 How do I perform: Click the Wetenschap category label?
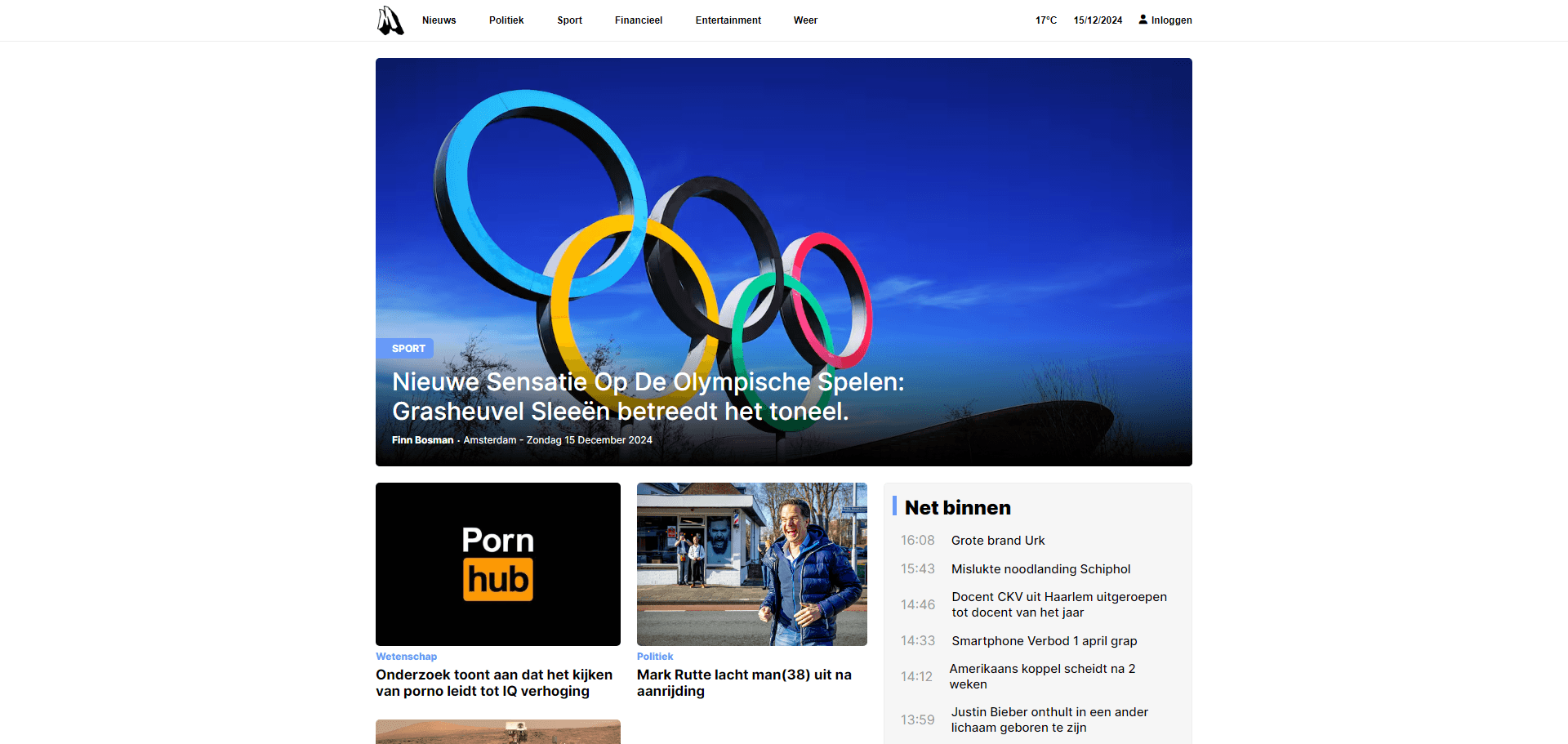406,657
